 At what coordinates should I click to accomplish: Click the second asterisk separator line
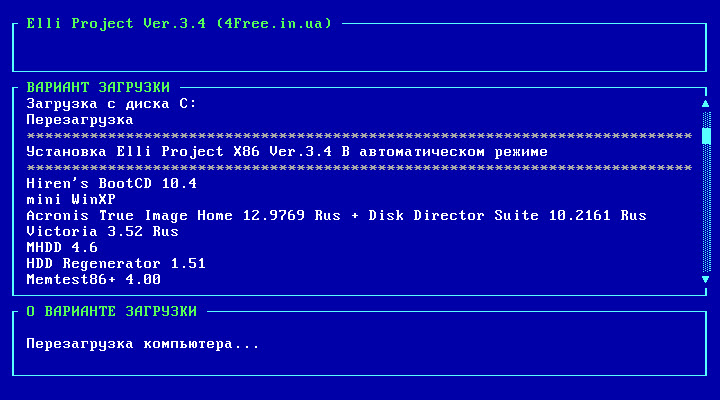coord(359,168)
